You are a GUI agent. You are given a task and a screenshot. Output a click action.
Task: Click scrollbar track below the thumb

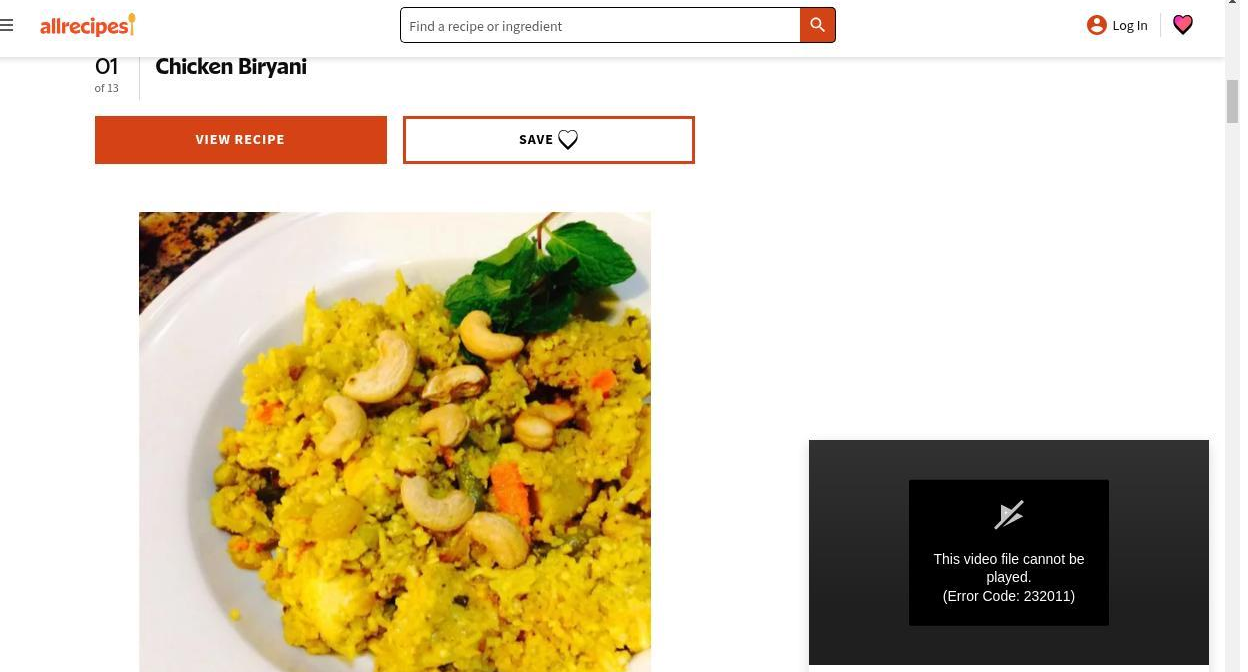tap(1232, 400)
